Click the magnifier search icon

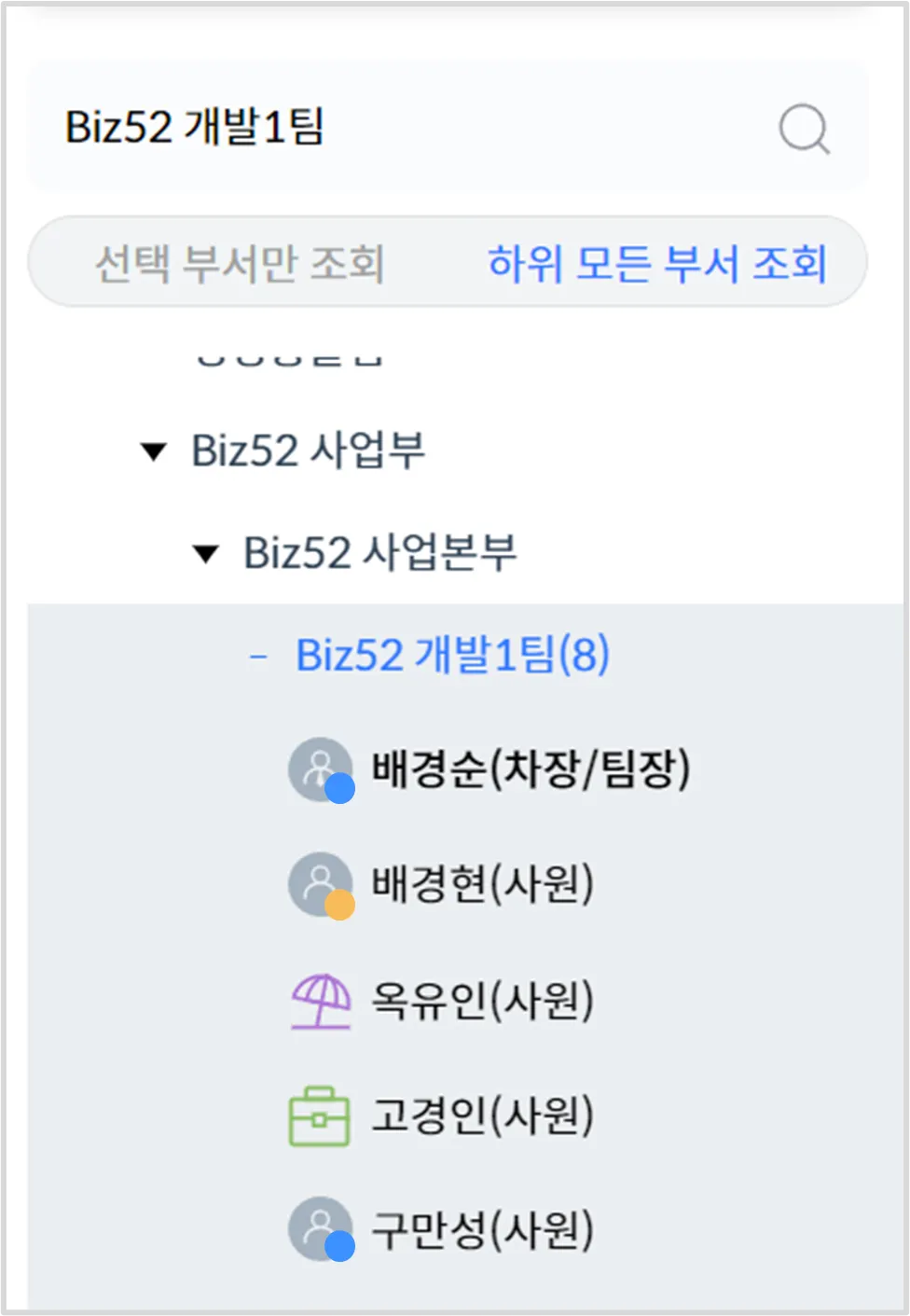pyautogui.click(x=804, y=129)
